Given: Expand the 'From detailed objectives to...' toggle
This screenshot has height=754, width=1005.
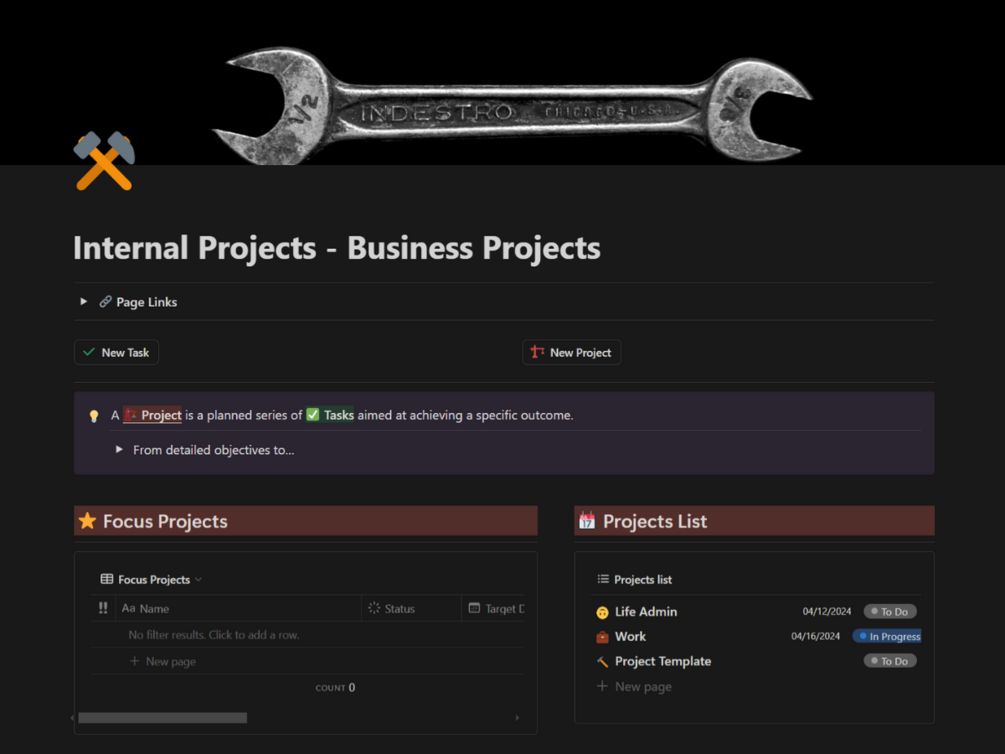Looking at the screenshot, I should click(120, 449).
